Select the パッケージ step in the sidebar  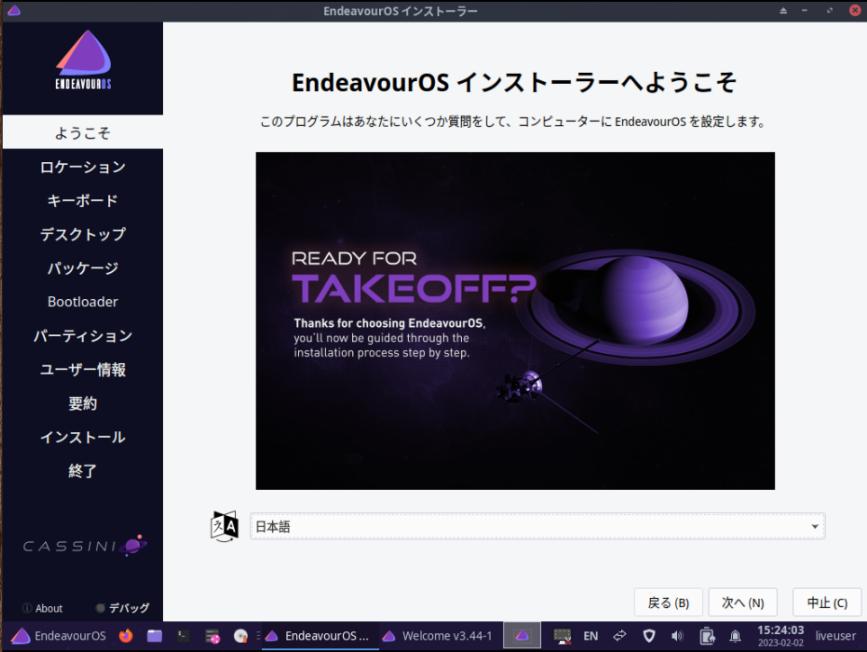[83, 268]
